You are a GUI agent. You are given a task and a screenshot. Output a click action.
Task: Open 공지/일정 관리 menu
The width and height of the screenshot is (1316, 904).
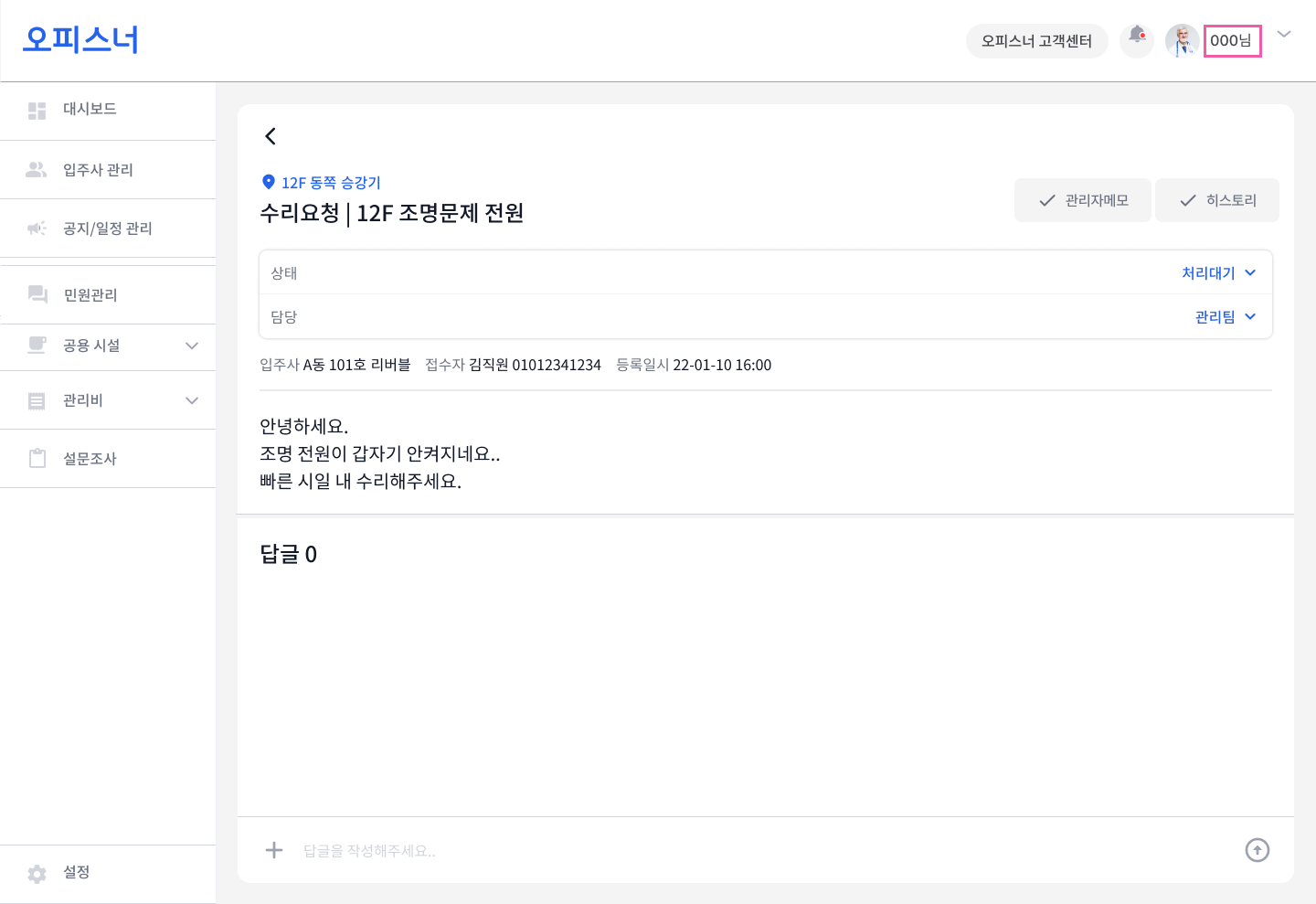click(x=108, y=229)
